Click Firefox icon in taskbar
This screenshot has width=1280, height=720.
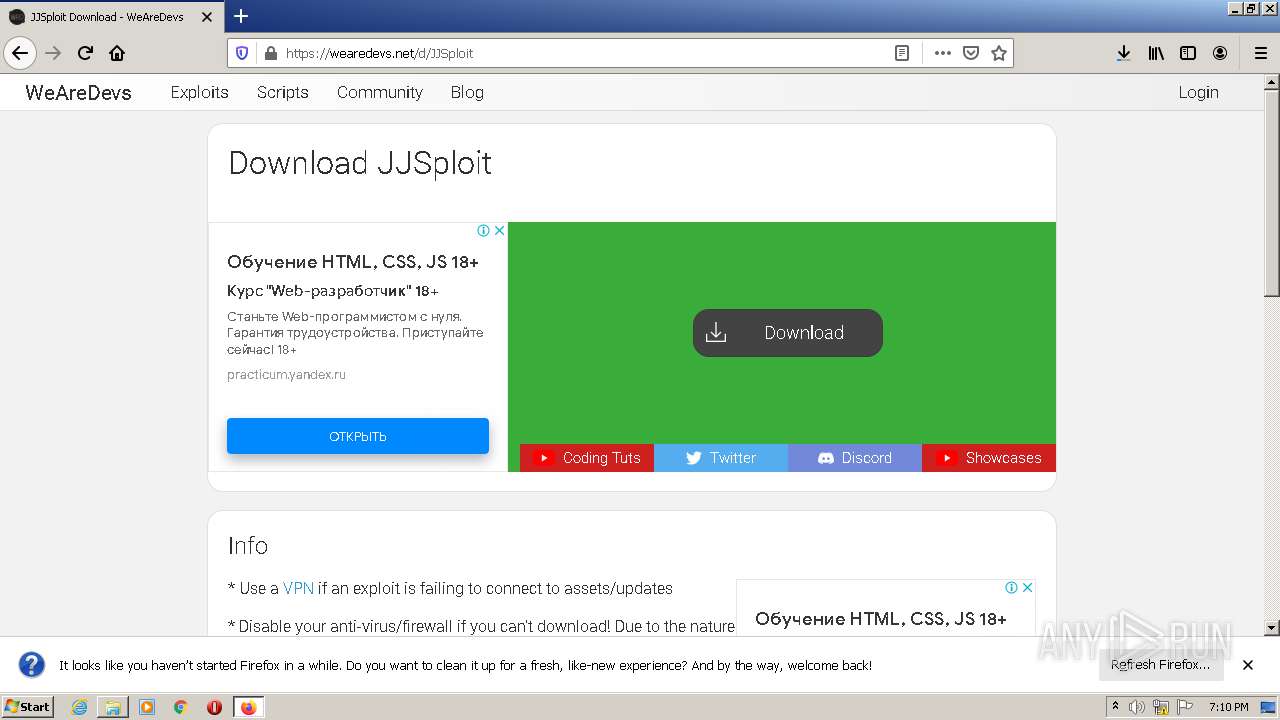(248, 707)
